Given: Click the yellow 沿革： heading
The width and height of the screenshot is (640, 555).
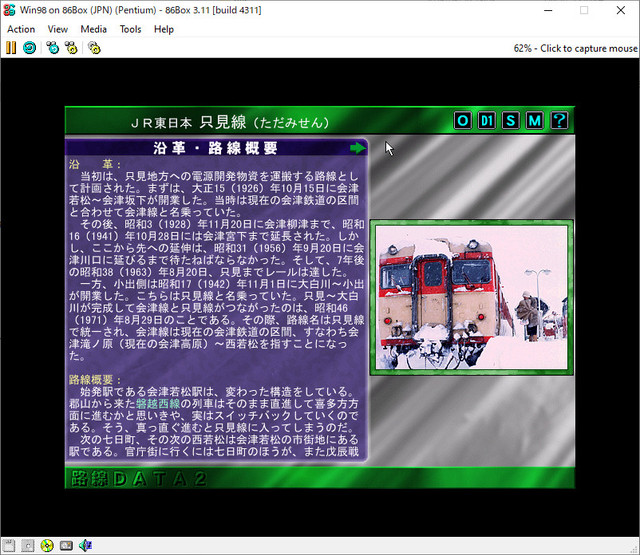Looking at the screenshot, I should pos(95,164).
